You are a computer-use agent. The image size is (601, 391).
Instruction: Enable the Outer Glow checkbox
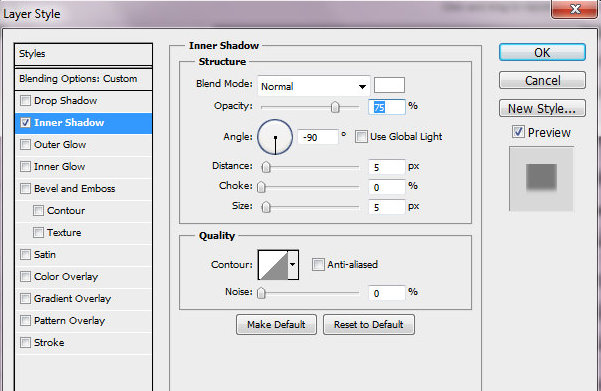[x=25, y=145]
